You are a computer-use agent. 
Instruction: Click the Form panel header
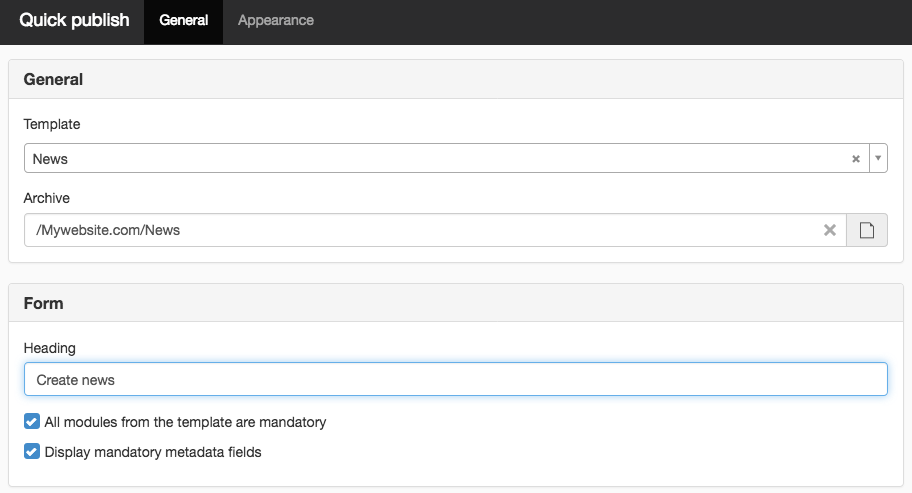tap(456, 303)
